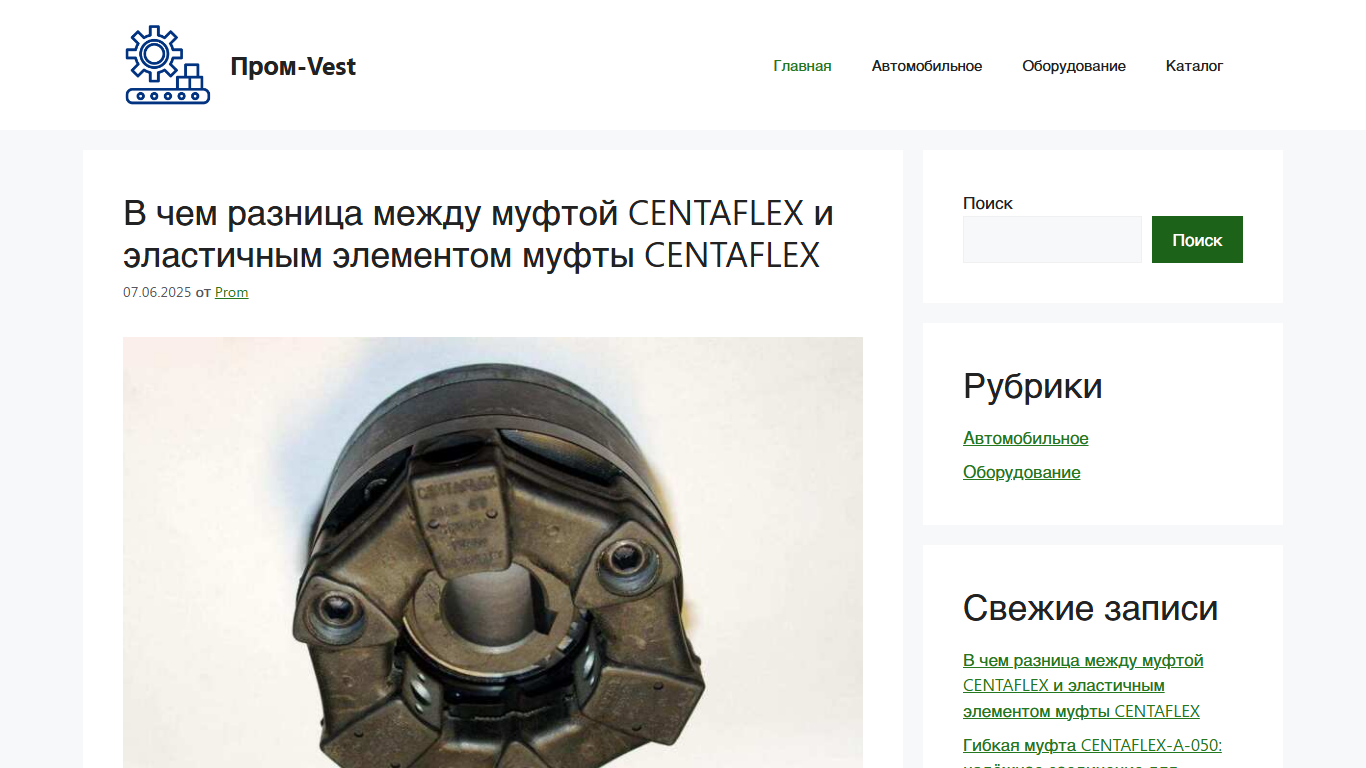Open author link Prom

[231, 292]
